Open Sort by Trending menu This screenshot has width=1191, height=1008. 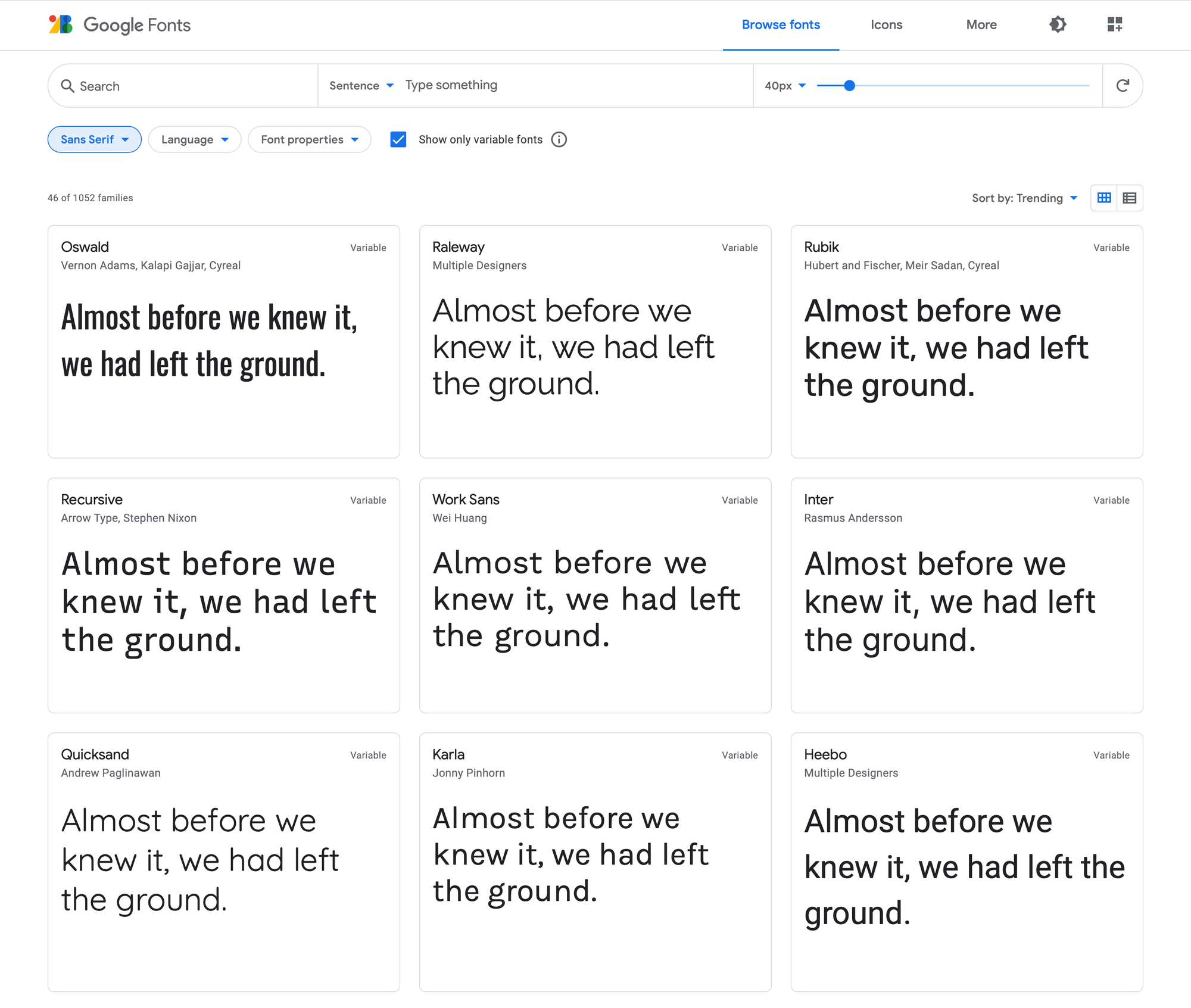(x=1025, y=198)
